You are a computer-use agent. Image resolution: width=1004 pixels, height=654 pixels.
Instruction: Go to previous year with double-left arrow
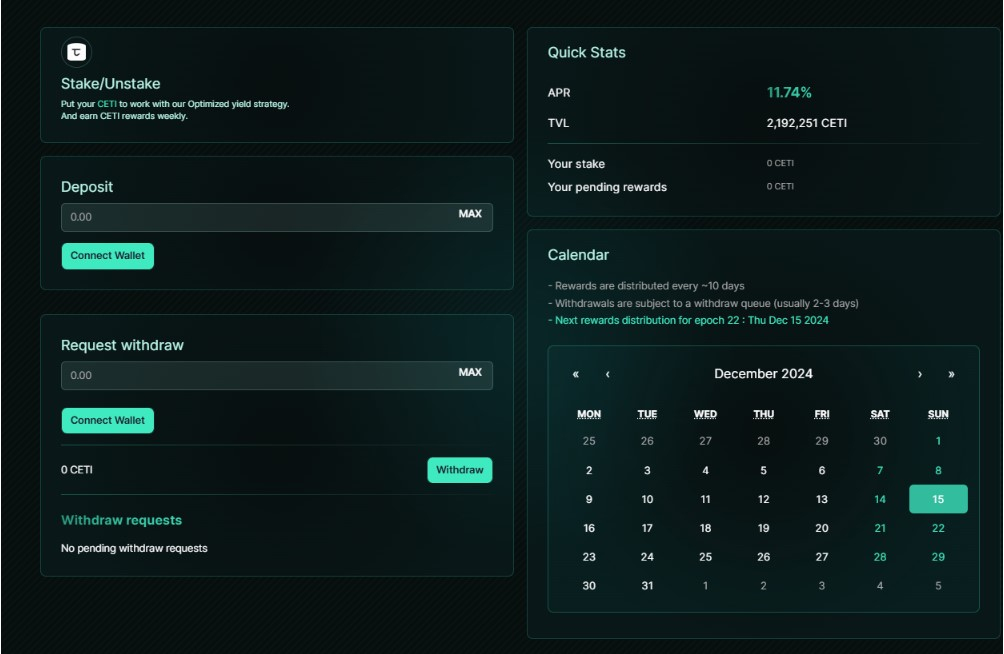coord(576,374)
